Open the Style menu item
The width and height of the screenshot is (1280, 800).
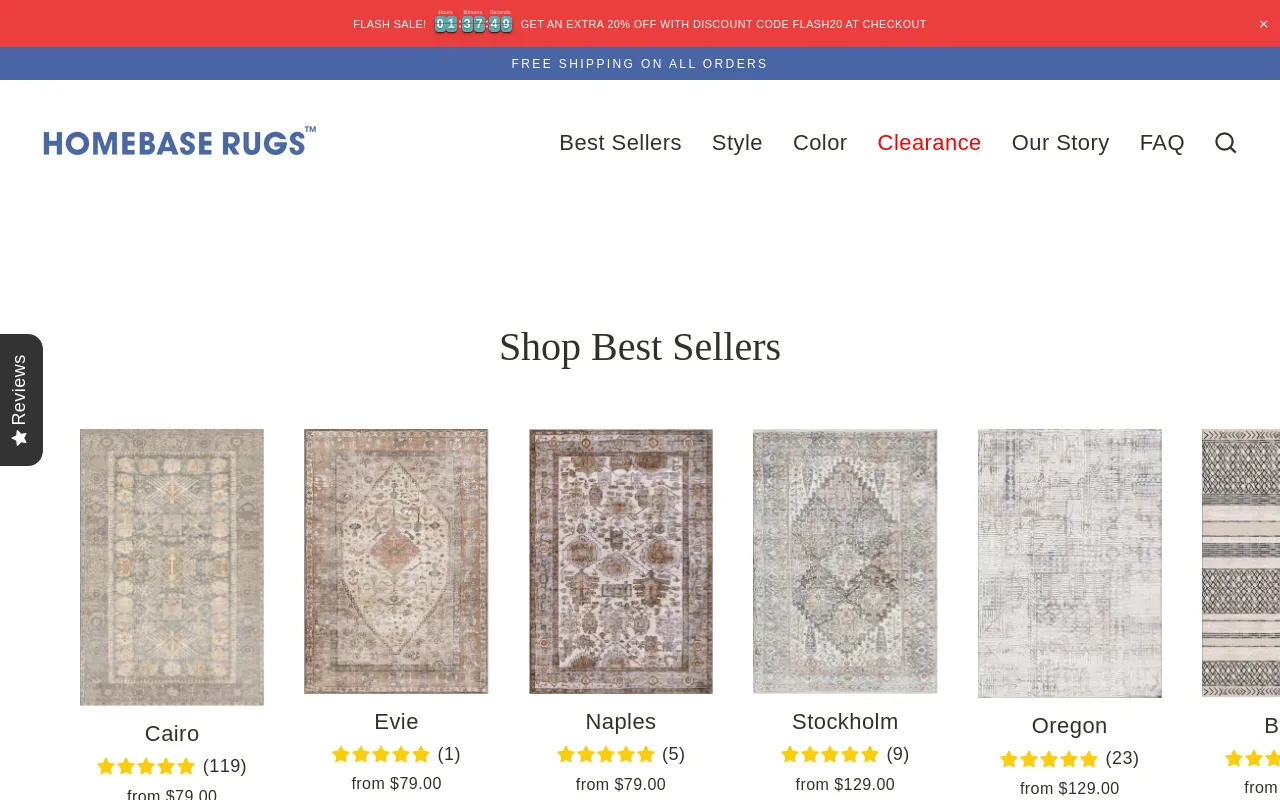[737, 143]
